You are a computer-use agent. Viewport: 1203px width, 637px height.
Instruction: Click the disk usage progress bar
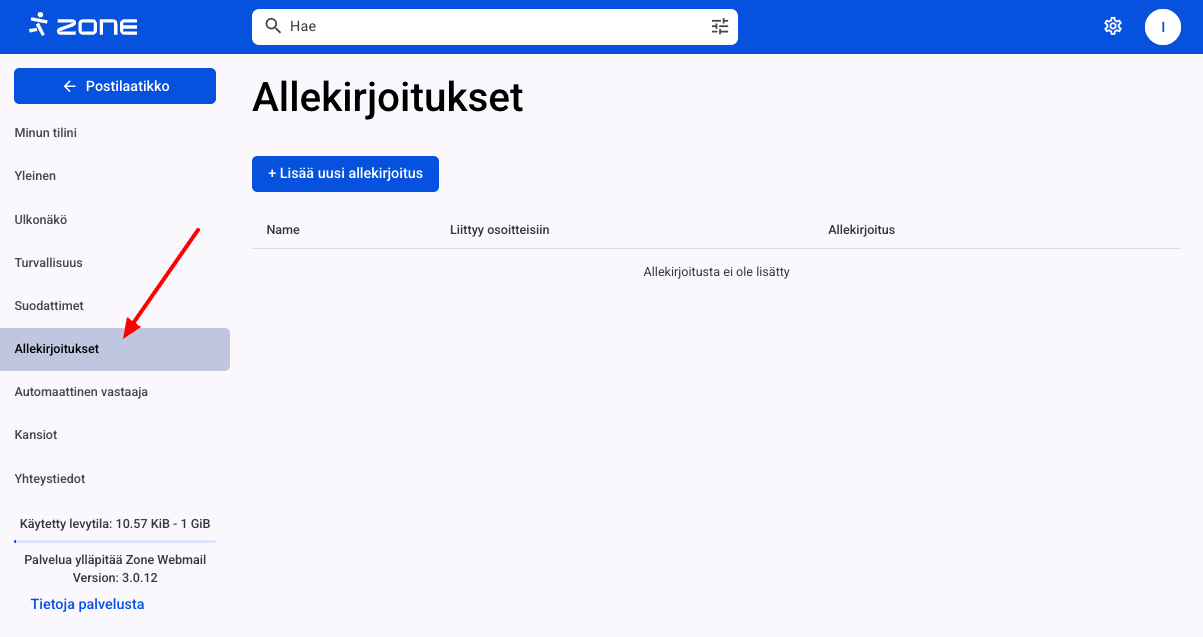coord(115,541)
